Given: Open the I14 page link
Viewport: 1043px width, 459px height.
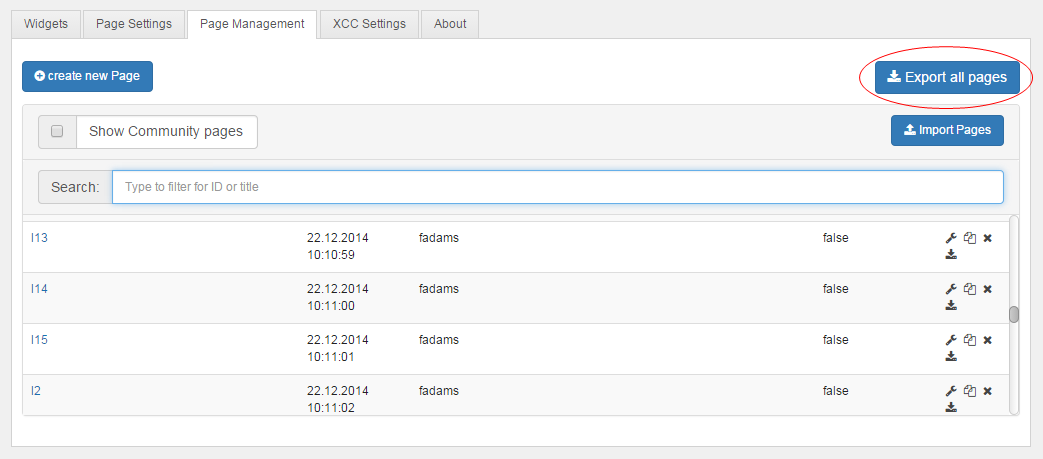Looking at the screenshot, I should (x=39, y=289).
